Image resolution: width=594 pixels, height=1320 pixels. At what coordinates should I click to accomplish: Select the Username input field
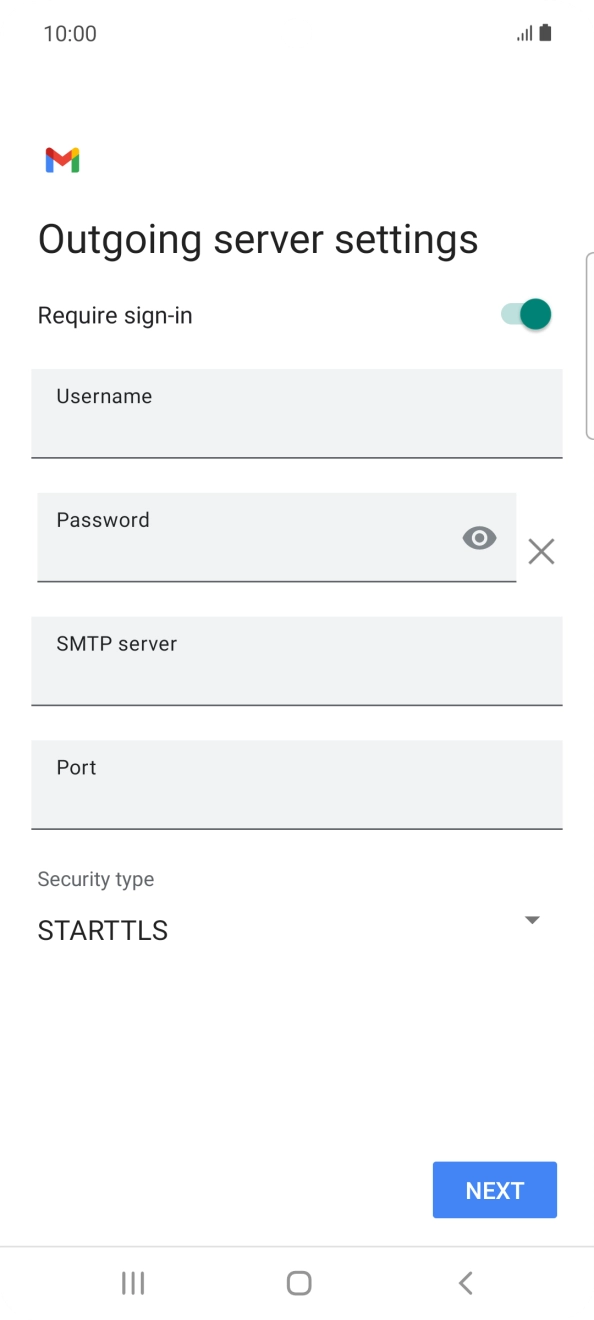[297, 413]
